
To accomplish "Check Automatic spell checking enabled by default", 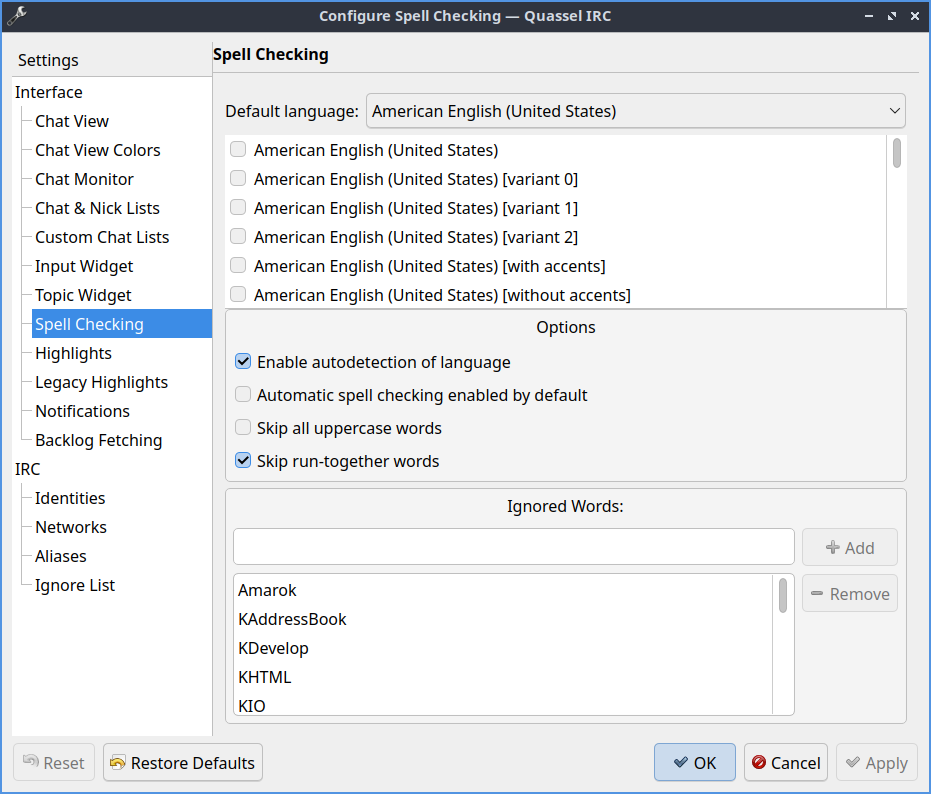I will (x=243, y=395).
